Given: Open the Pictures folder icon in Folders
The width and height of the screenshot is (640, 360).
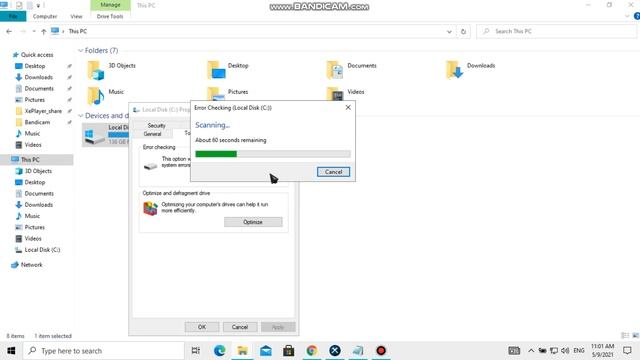Looking at the screenshot, I should (x=216, y=93).
